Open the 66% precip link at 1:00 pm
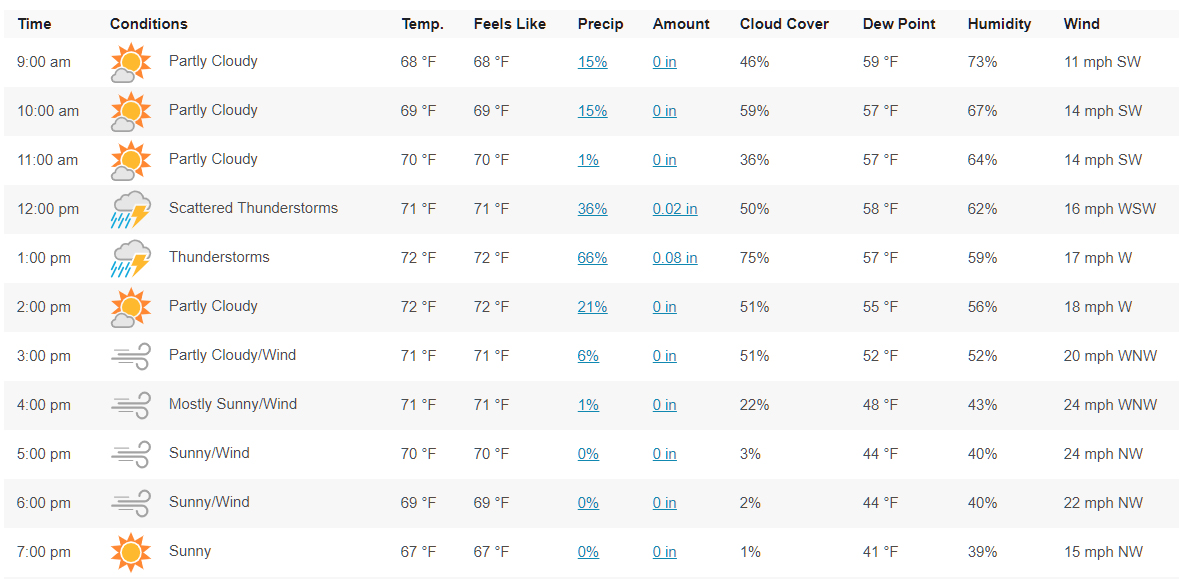 [592, 258]
